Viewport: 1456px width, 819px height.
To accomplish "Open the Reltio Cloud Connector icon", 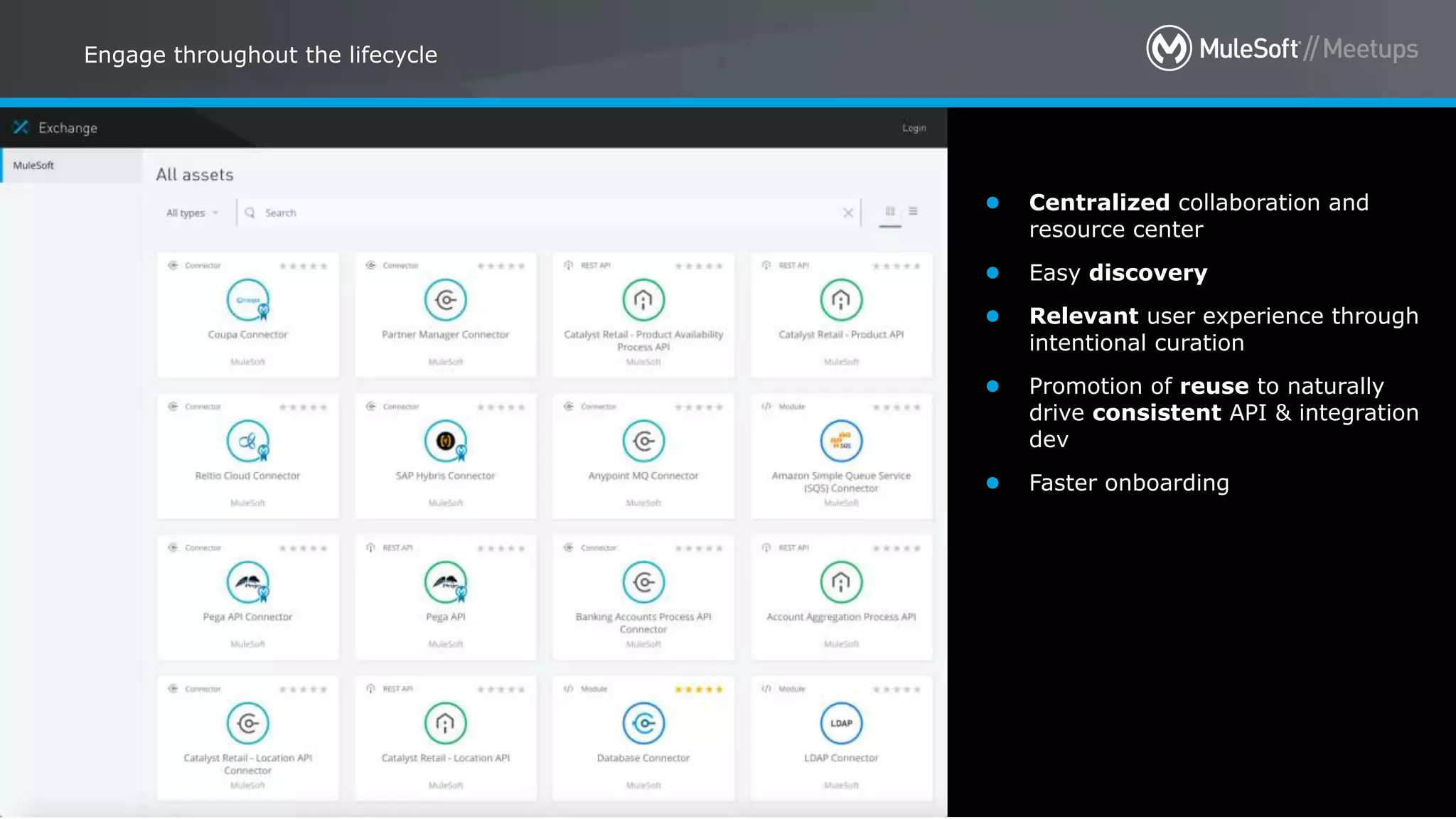I will [x=247, y=441].
